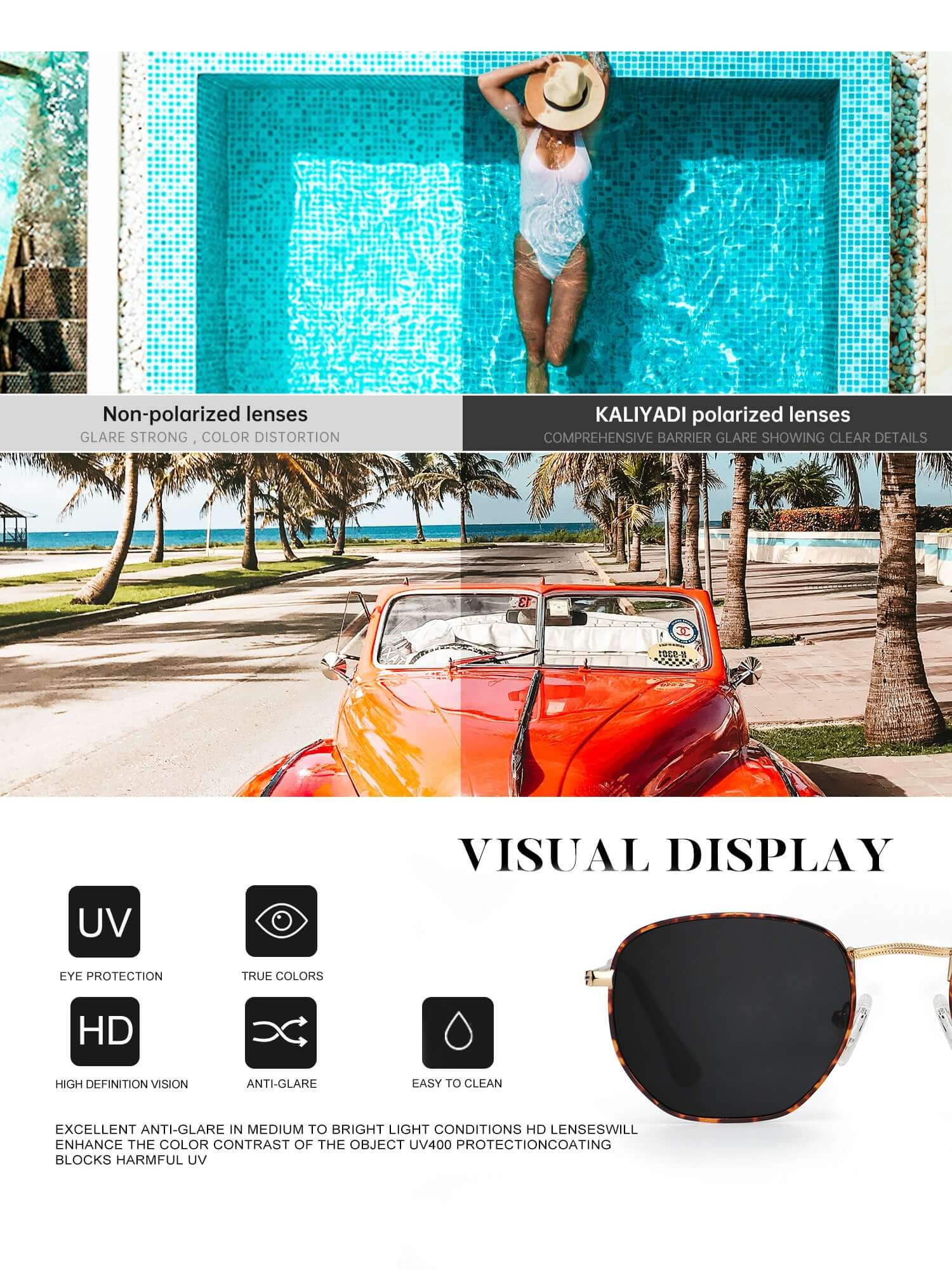Select the HD high definition icon
952x1270 pixels.
(105, 1031)
